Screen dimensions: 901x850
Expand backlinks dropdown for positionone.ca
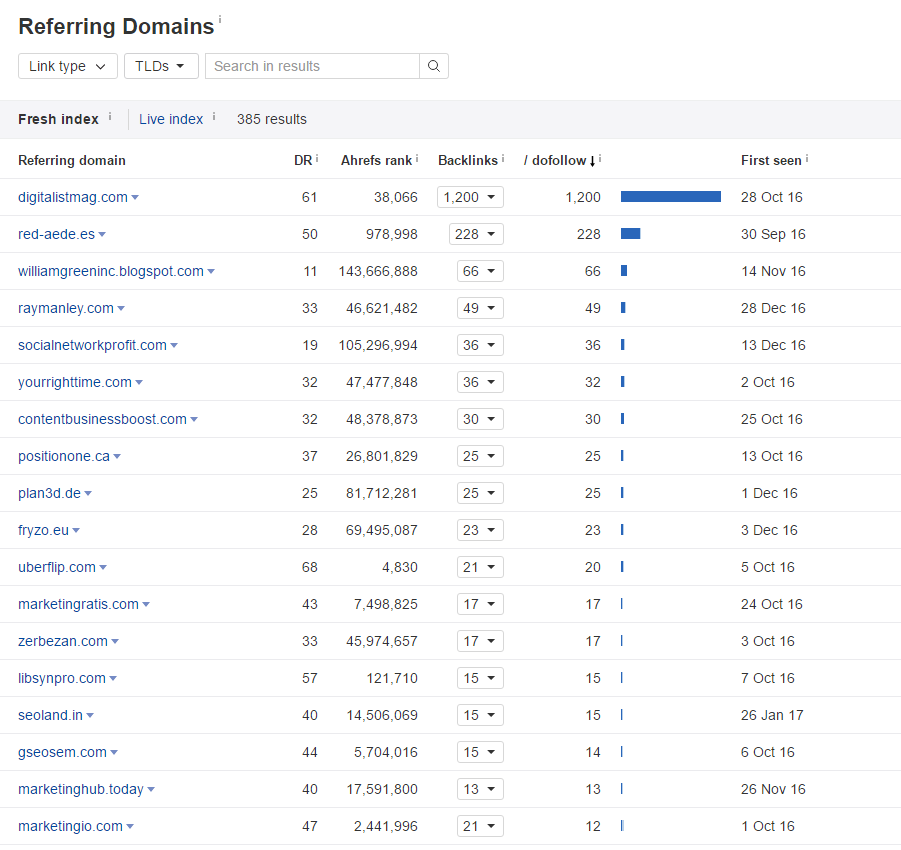[x=480, y=456]
